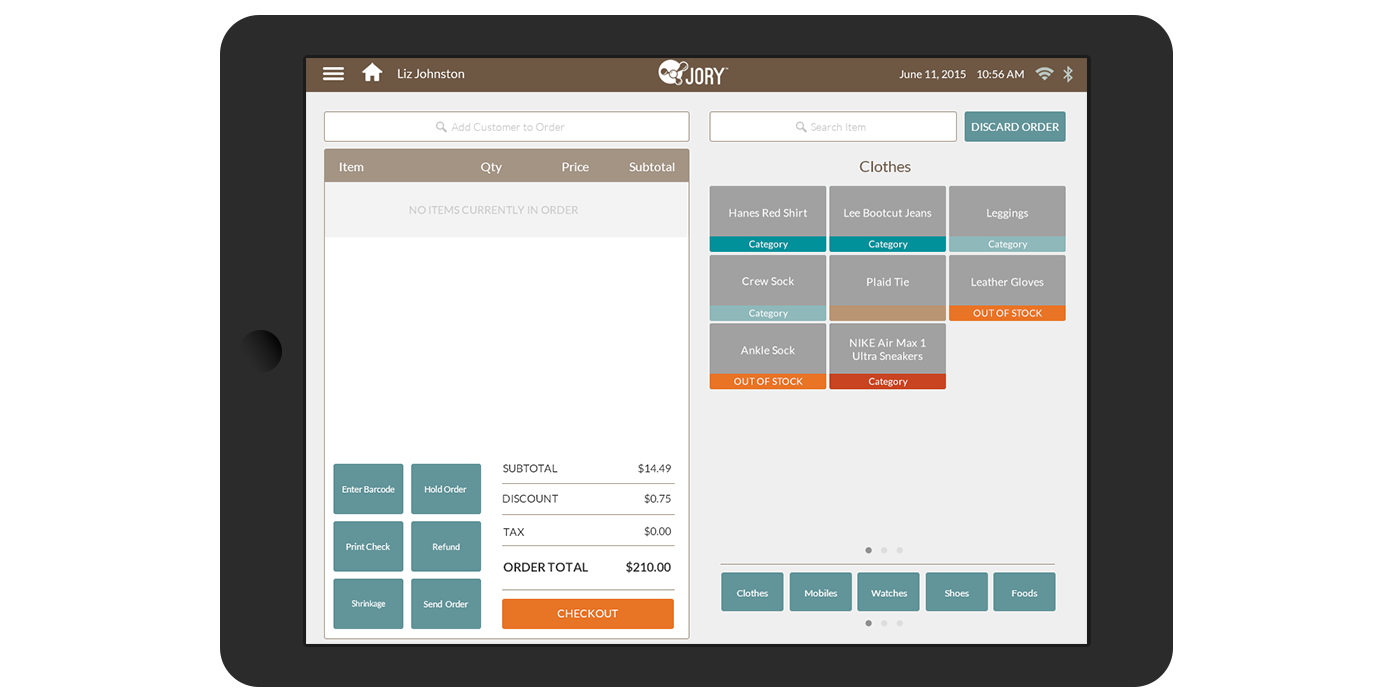The width and height of the screenshot is (1400, 700).
Task: Click the Enter Barcode button
Action: point(368,488)
